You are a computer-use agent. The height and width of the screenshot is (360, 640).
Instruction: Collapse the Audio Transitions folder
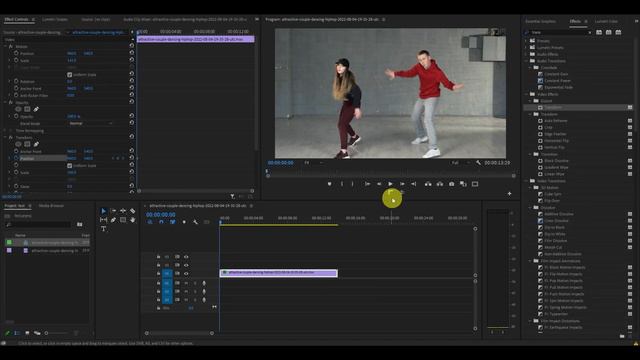527,61
